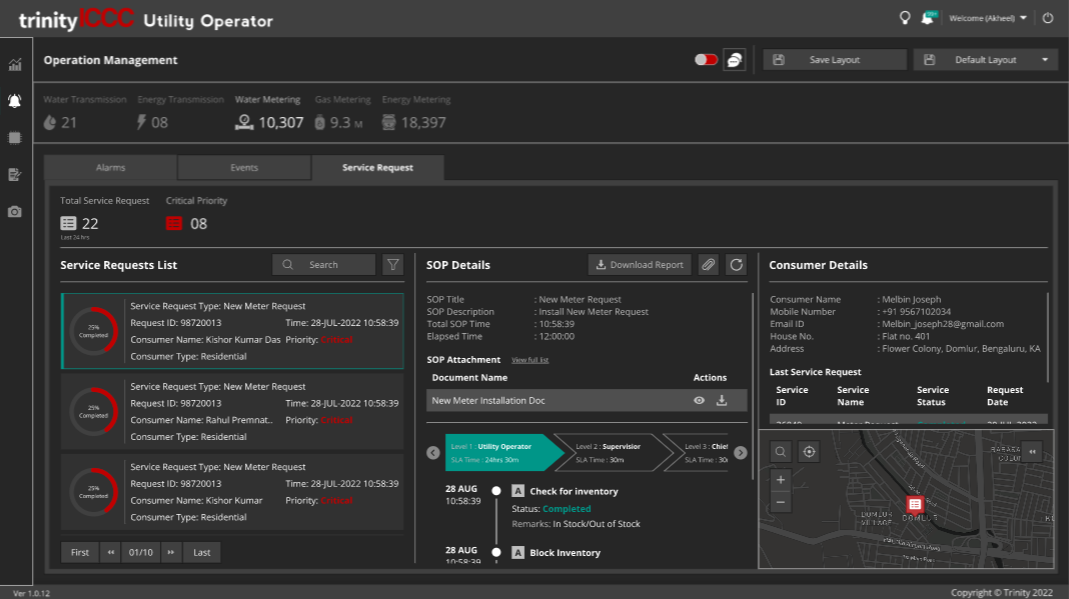Show next SOP level arrow
Viewport: 1069px width, 599px height.
click(x=740, y=452)
